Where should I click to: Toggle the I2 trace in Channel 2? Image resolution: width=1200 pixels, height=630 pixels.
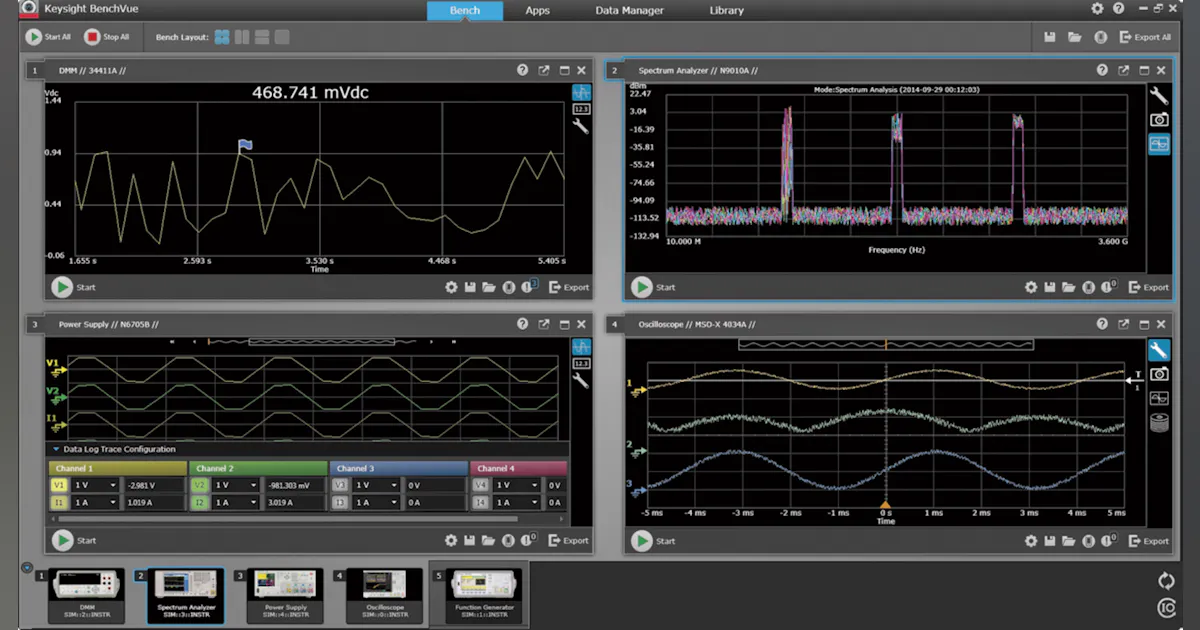coord(199,503)
